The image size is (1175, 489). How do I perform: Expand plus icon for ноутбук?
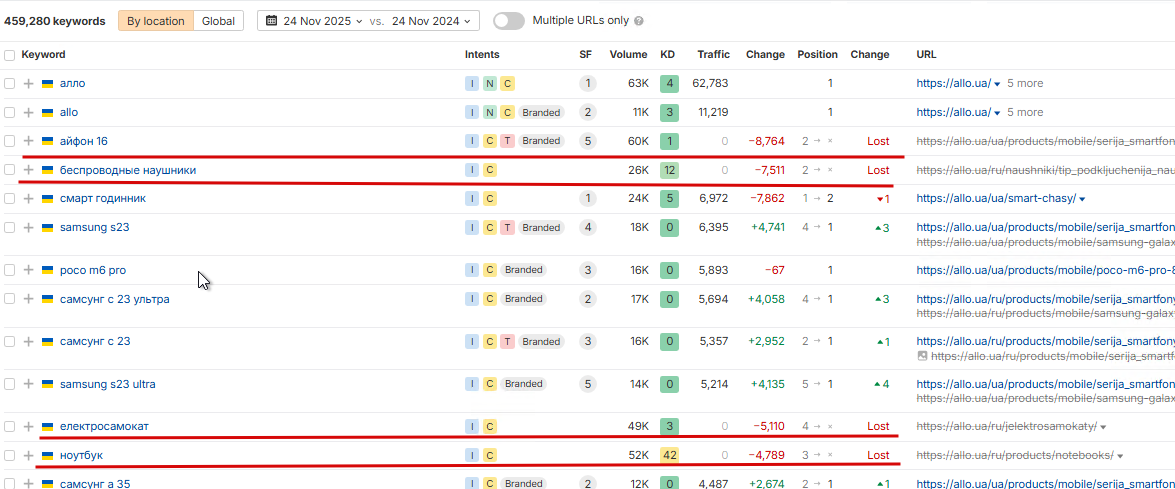(x=28, y=455)
